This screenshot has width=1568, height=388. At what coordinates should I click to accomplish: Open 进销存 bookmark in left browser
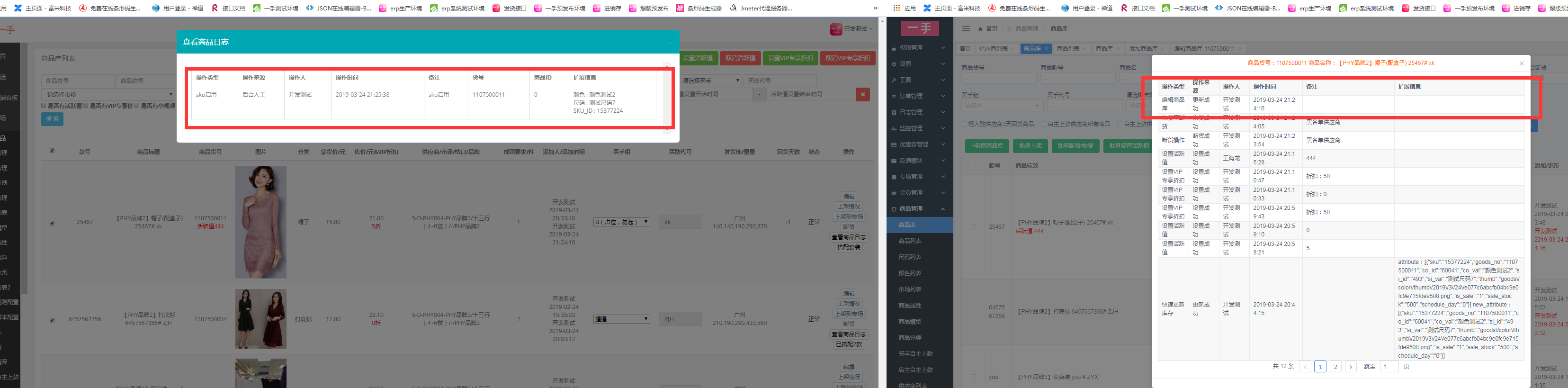click(x=608, y=9)
